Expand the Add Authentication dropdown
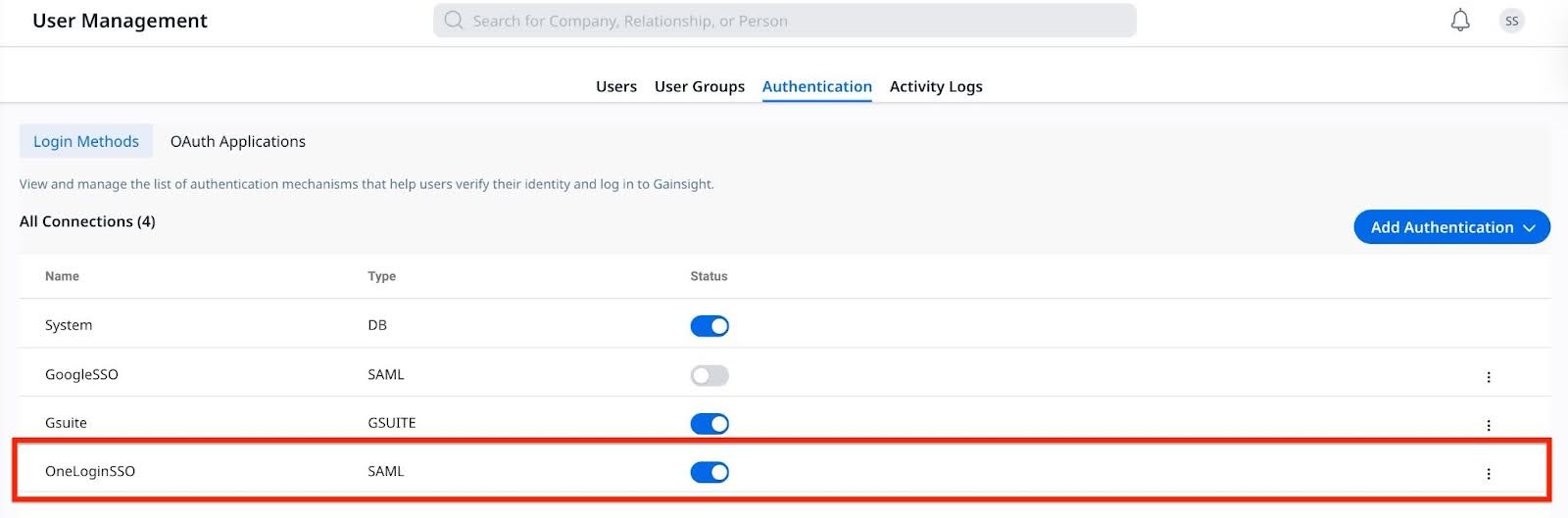Image resolution: width=1568 pixels, height=518 pixels. [x=1451, y=227]
